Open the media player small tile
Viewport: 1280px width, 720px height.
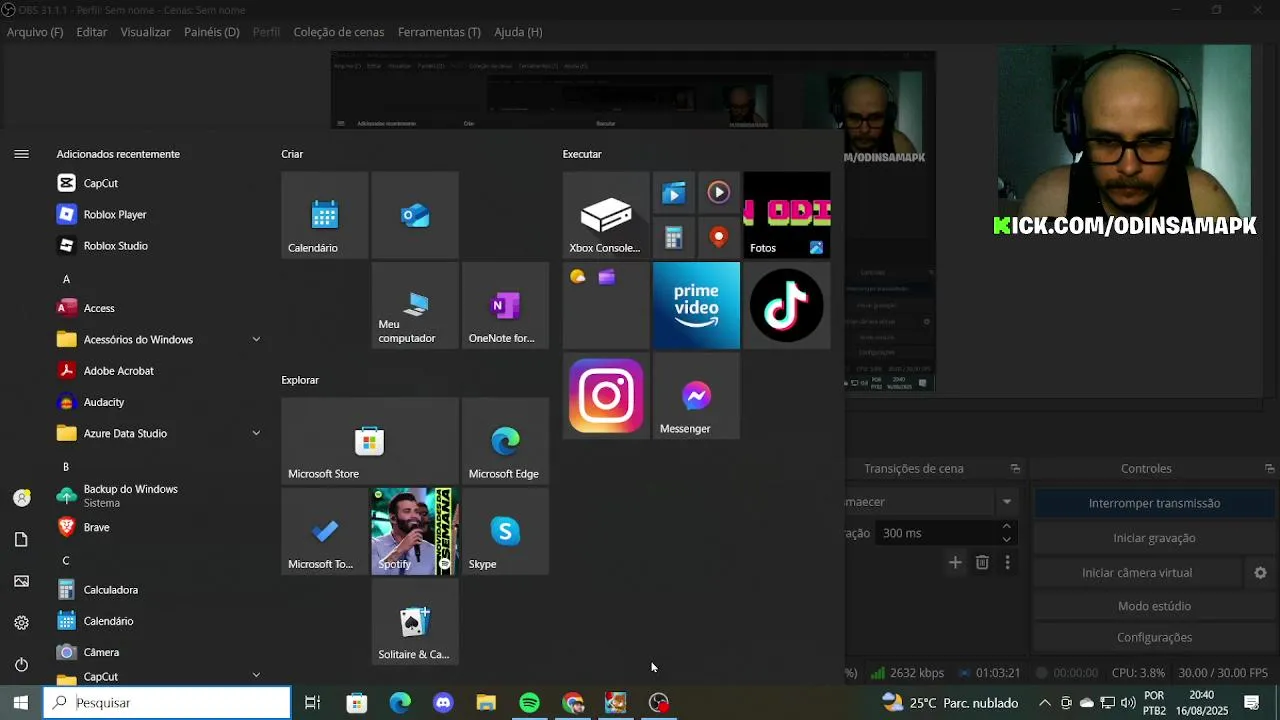click(719, 193)
